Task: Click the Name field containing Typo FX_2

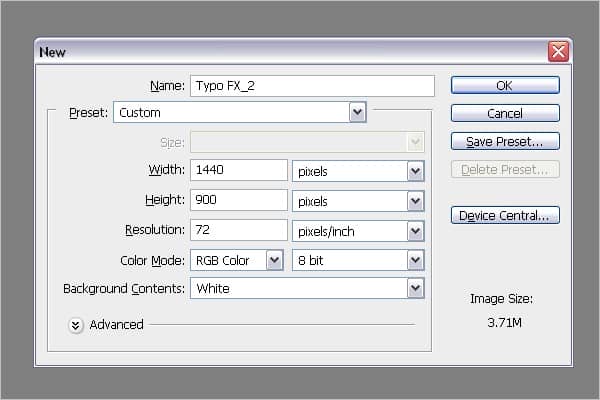Action: [x=312, y=86]
